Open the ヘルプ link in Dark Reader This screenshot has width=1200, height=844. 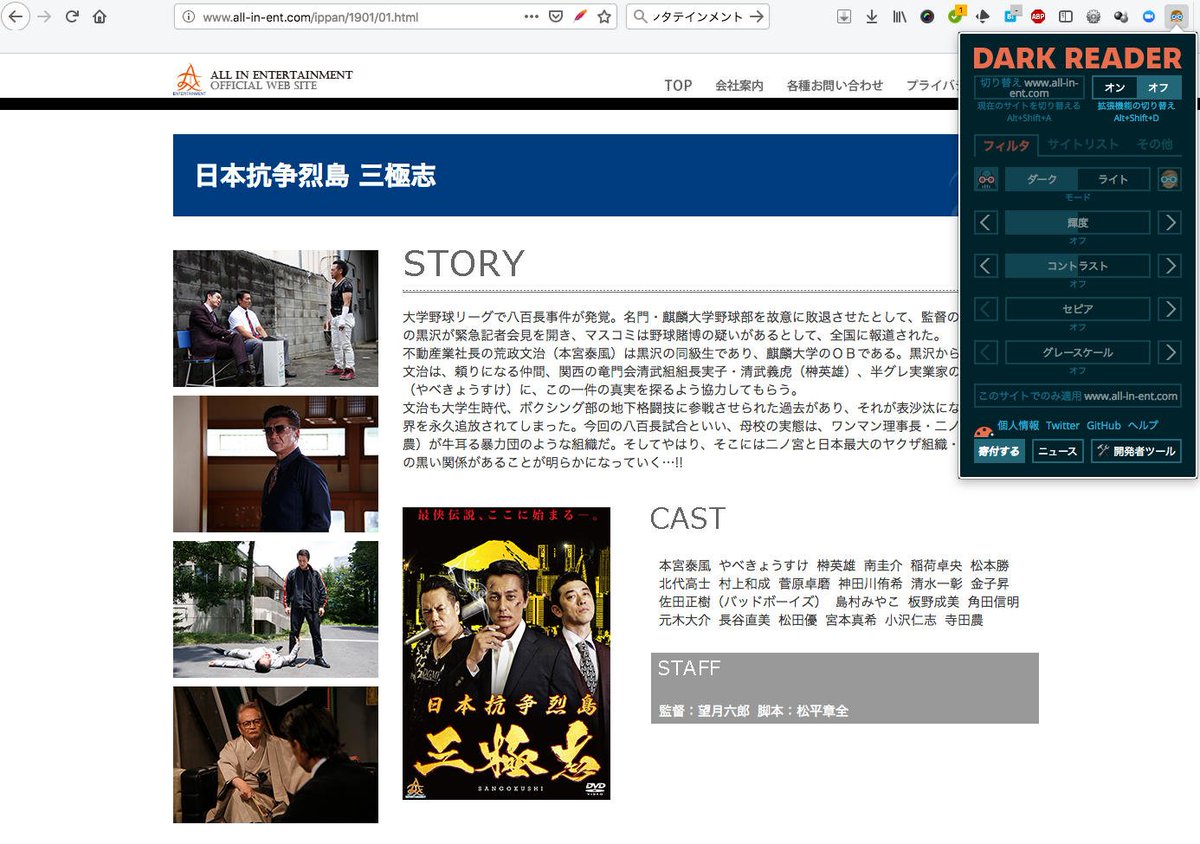[1143, 425]
